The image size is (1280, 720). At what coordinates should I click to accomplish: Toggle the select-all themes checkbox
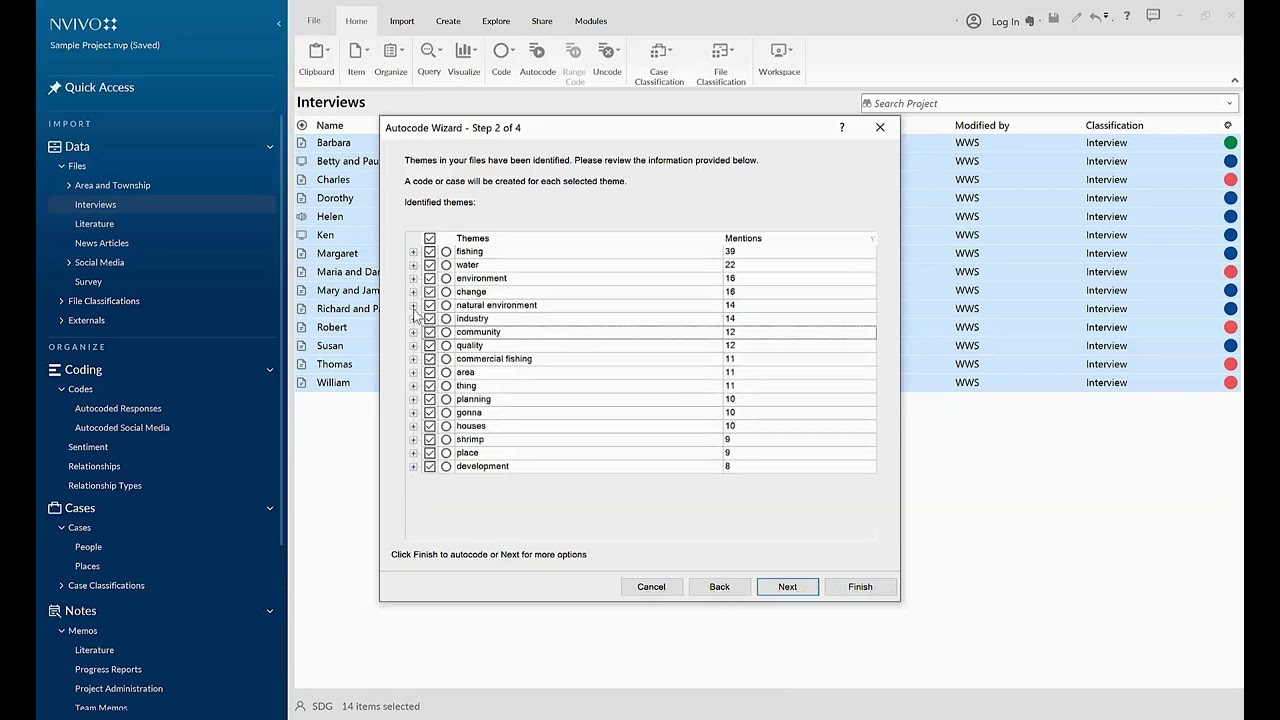click(430, 238)
